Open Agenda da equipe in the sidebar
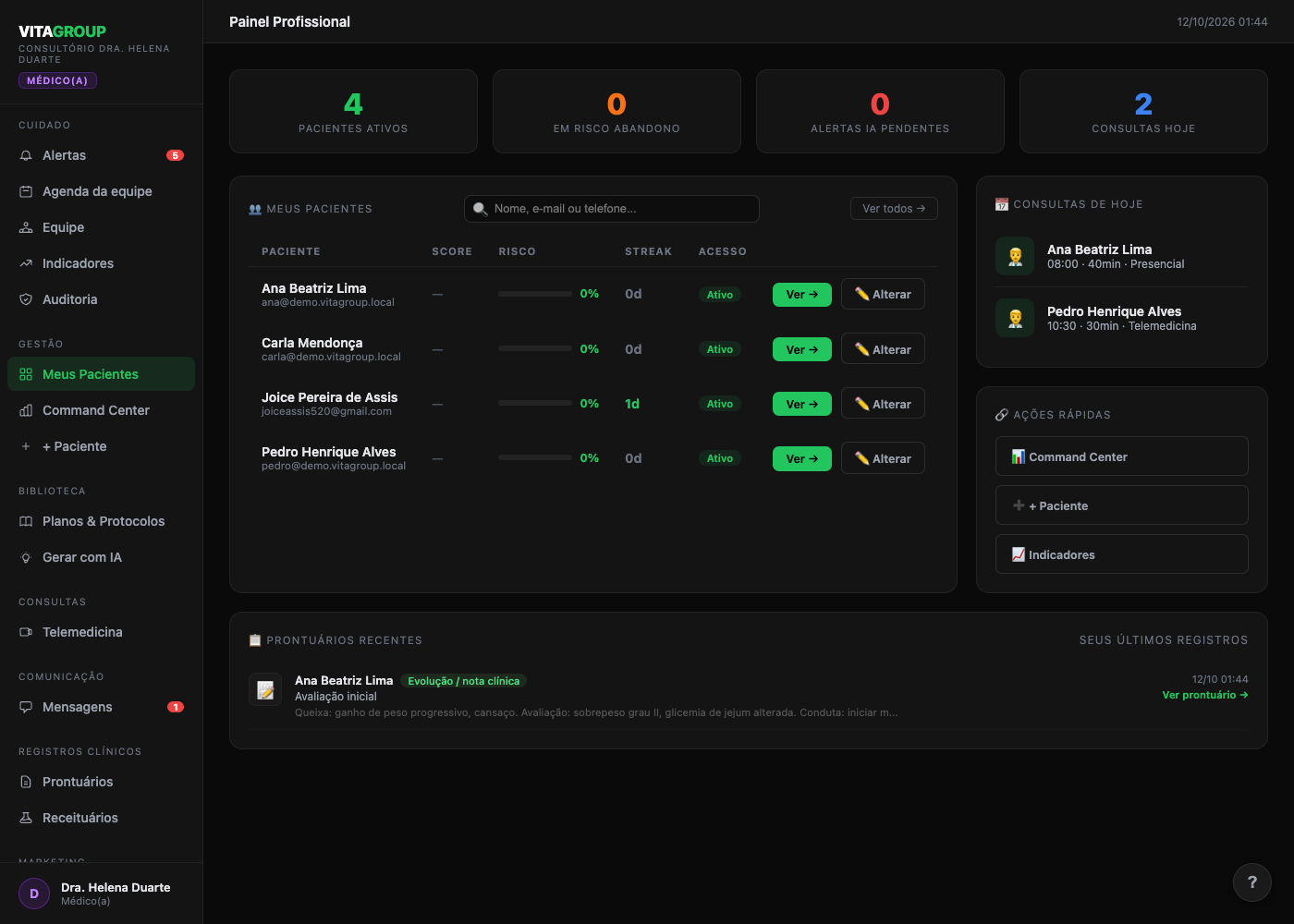The height and width of the screenshot is (924, 1294). coord(102,191)
